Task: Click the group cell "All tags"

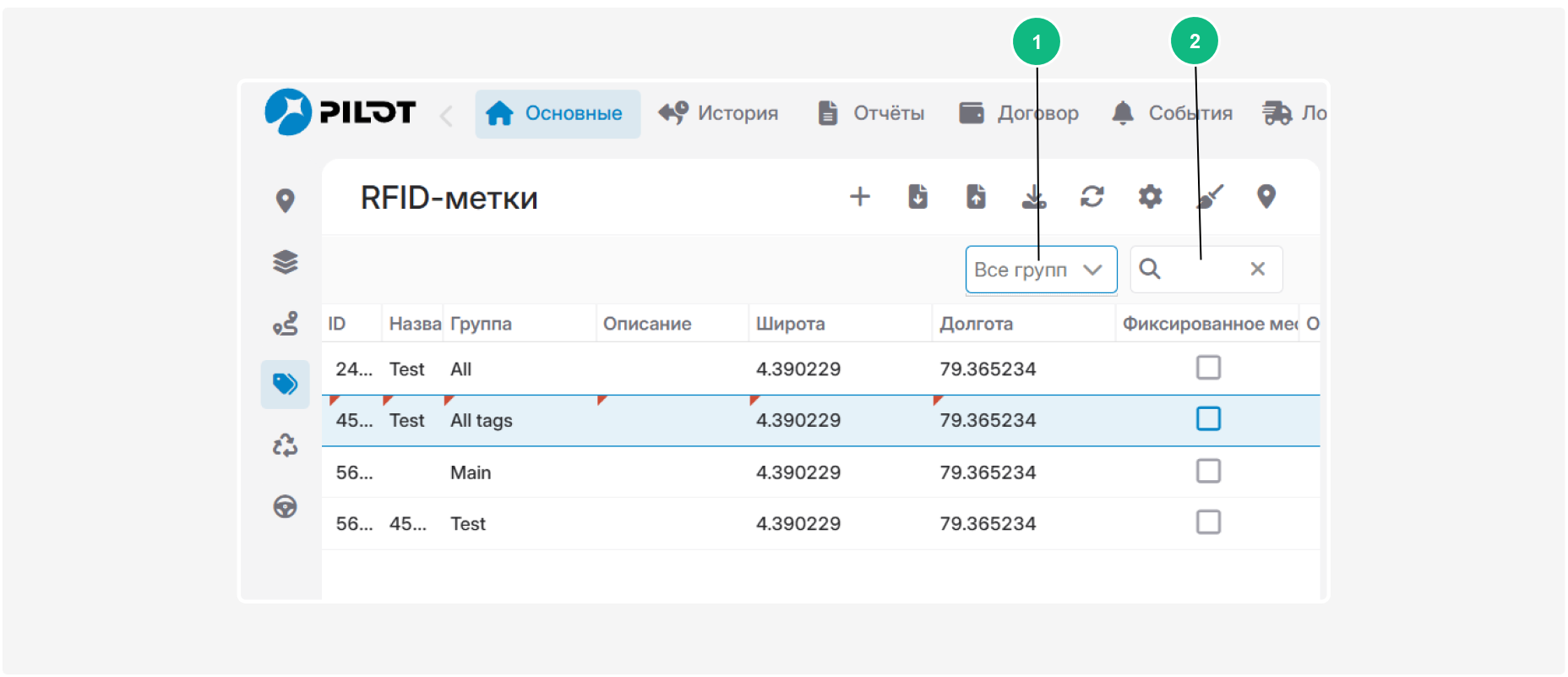Action: pos(482,421)
